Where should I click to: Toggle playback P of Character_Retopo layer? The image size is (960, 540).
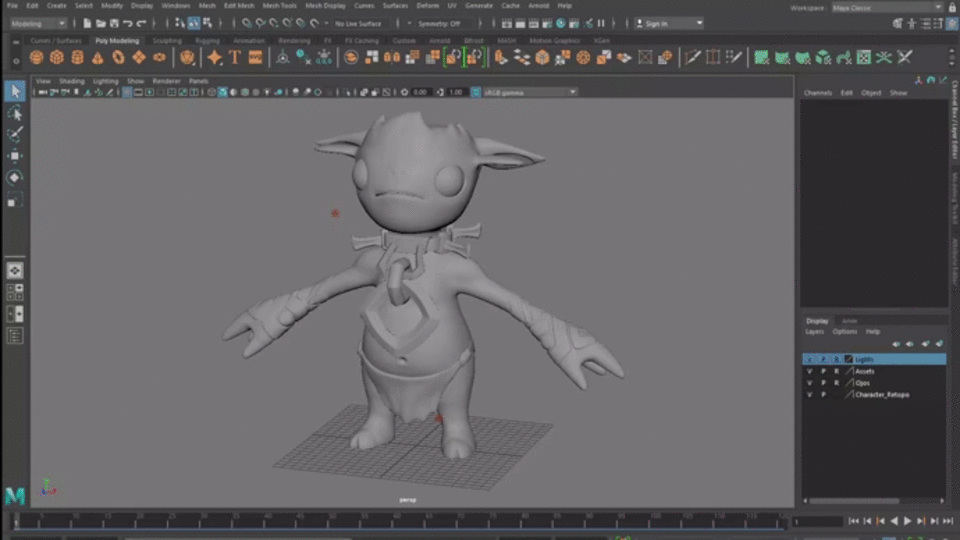tap(823, 395)
